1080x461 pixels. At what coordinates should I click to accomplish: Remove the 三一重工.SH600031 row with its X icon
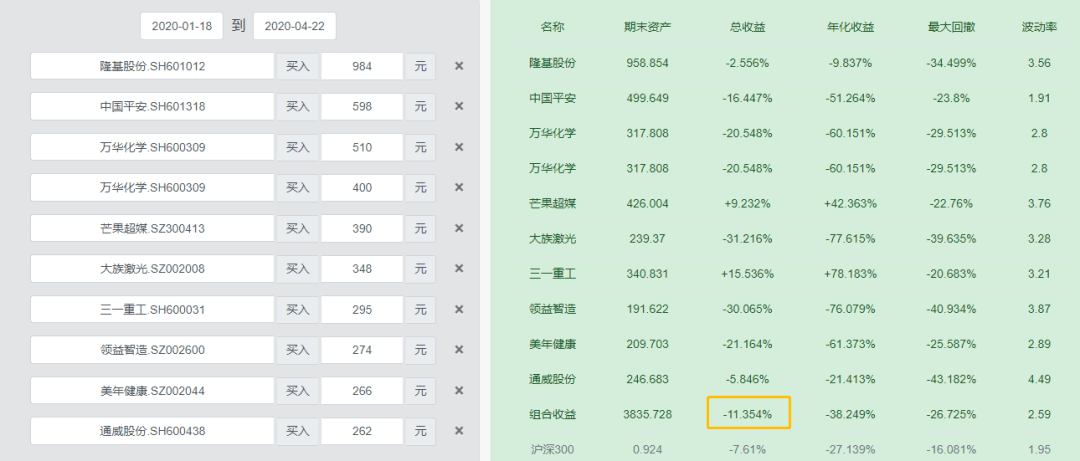pyautogui.click(x=459, y=309)
